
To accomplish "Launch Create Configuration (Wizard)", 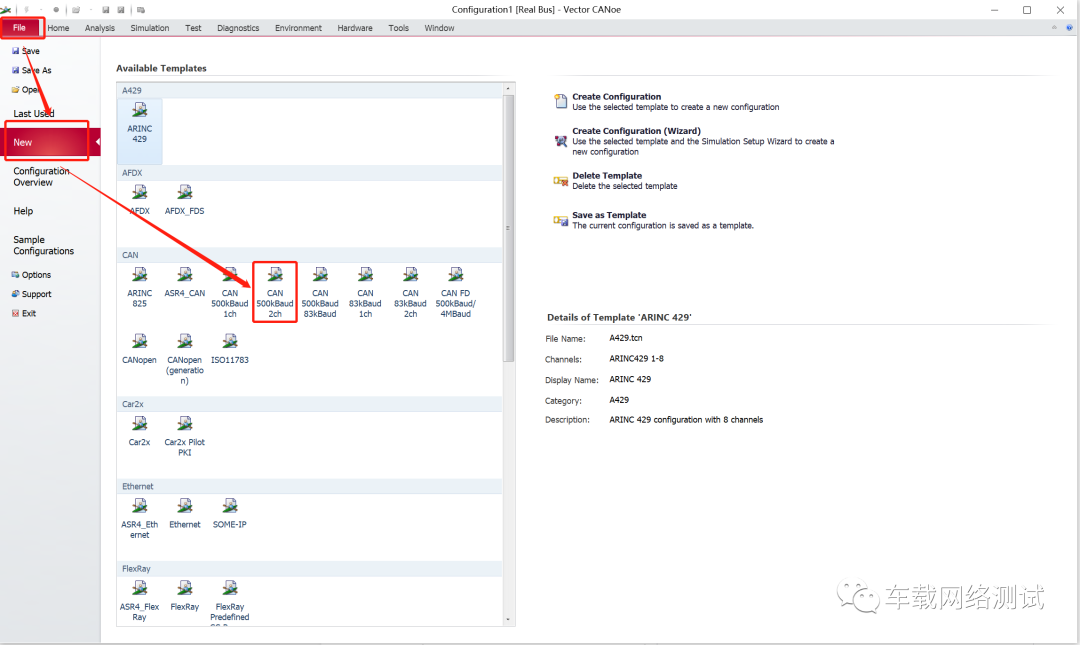I will (694, 141).
